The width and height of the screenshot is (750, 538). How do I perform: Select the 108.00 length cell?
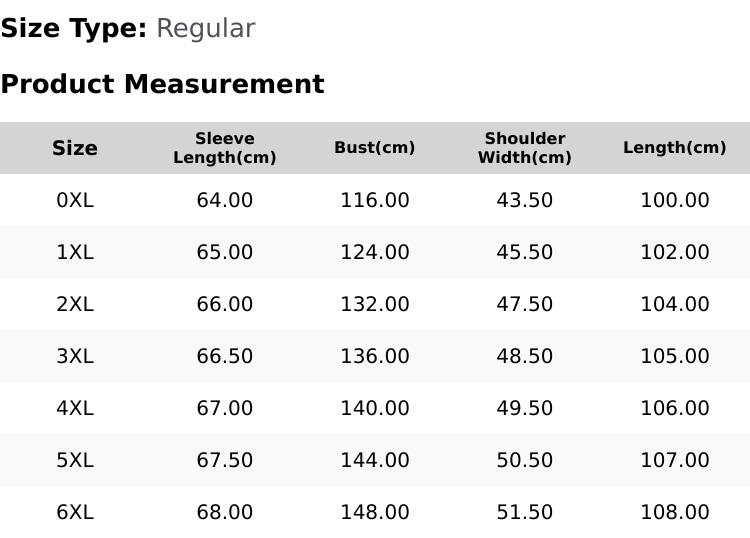pos(674,513)
